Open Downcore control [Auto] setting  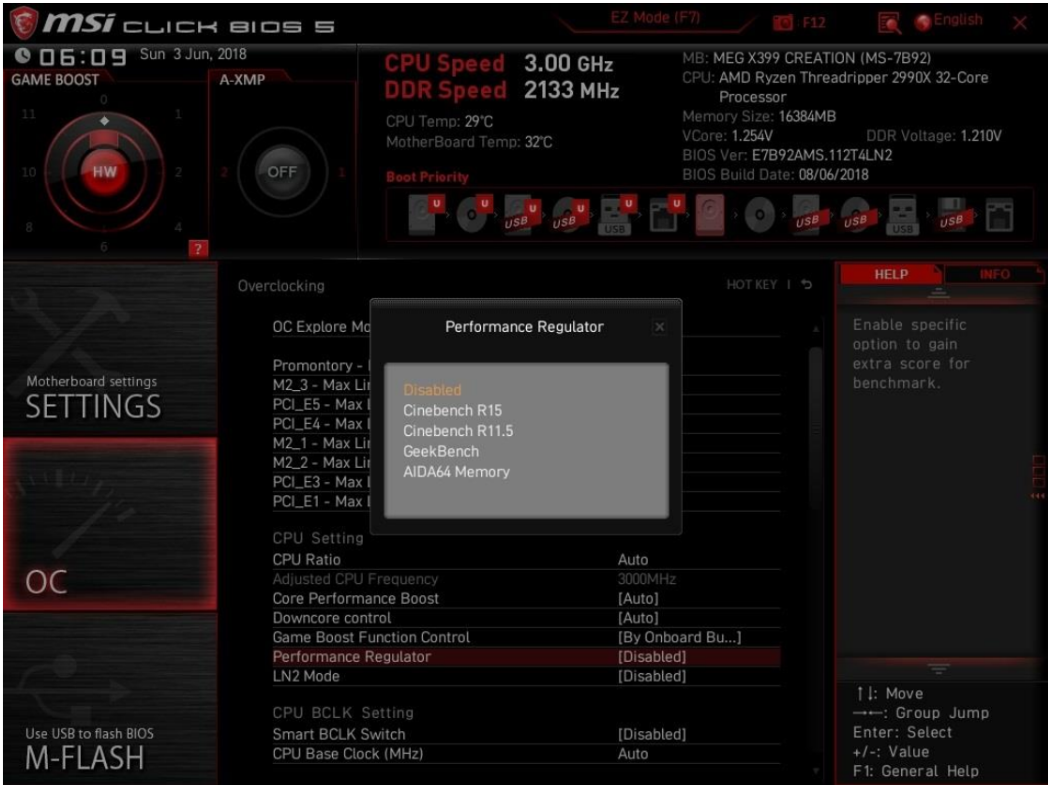point(526,618)
